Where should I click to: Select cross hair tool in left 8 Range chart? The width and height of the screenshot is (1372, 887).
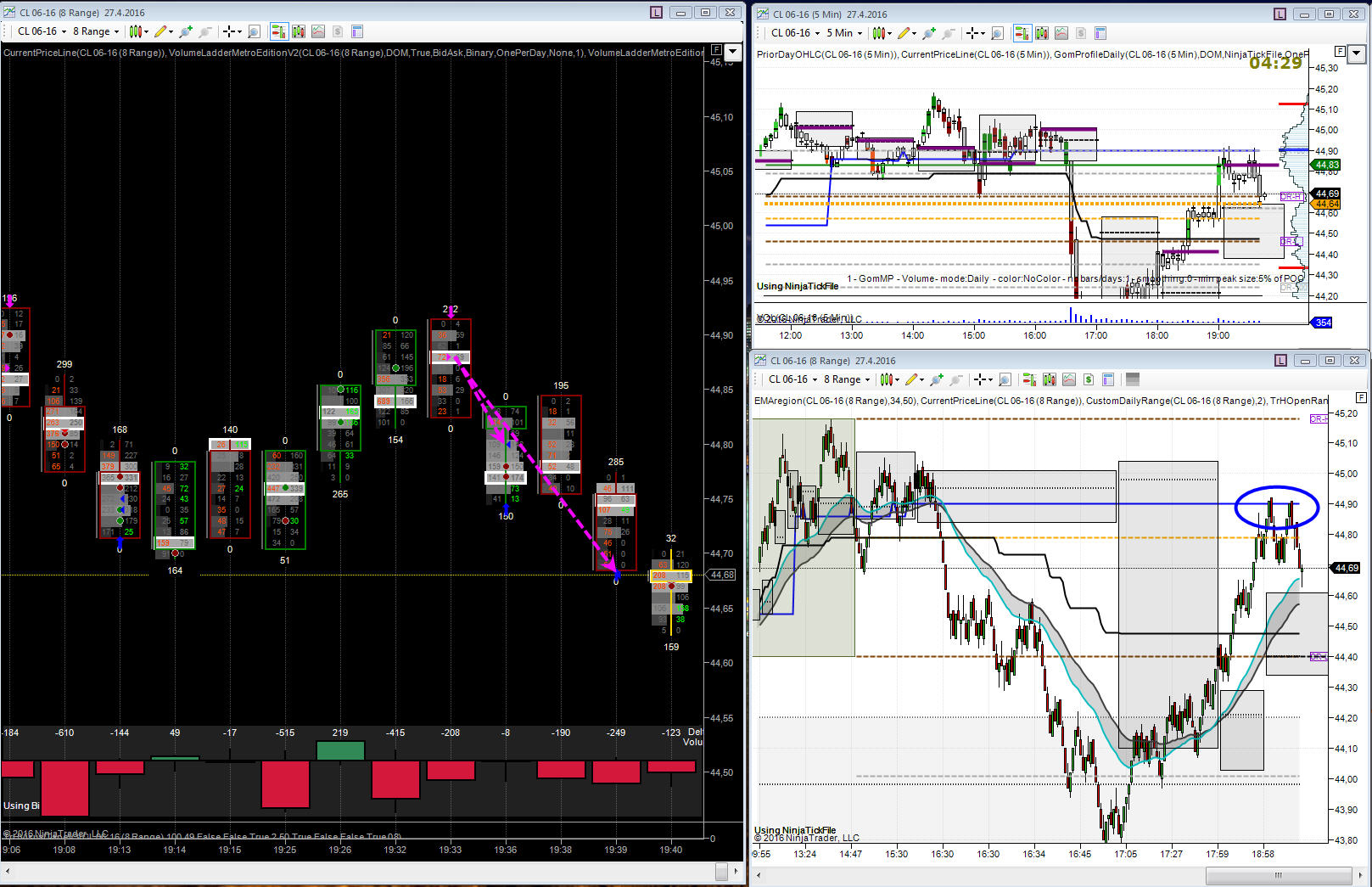[x=230, y=31]
